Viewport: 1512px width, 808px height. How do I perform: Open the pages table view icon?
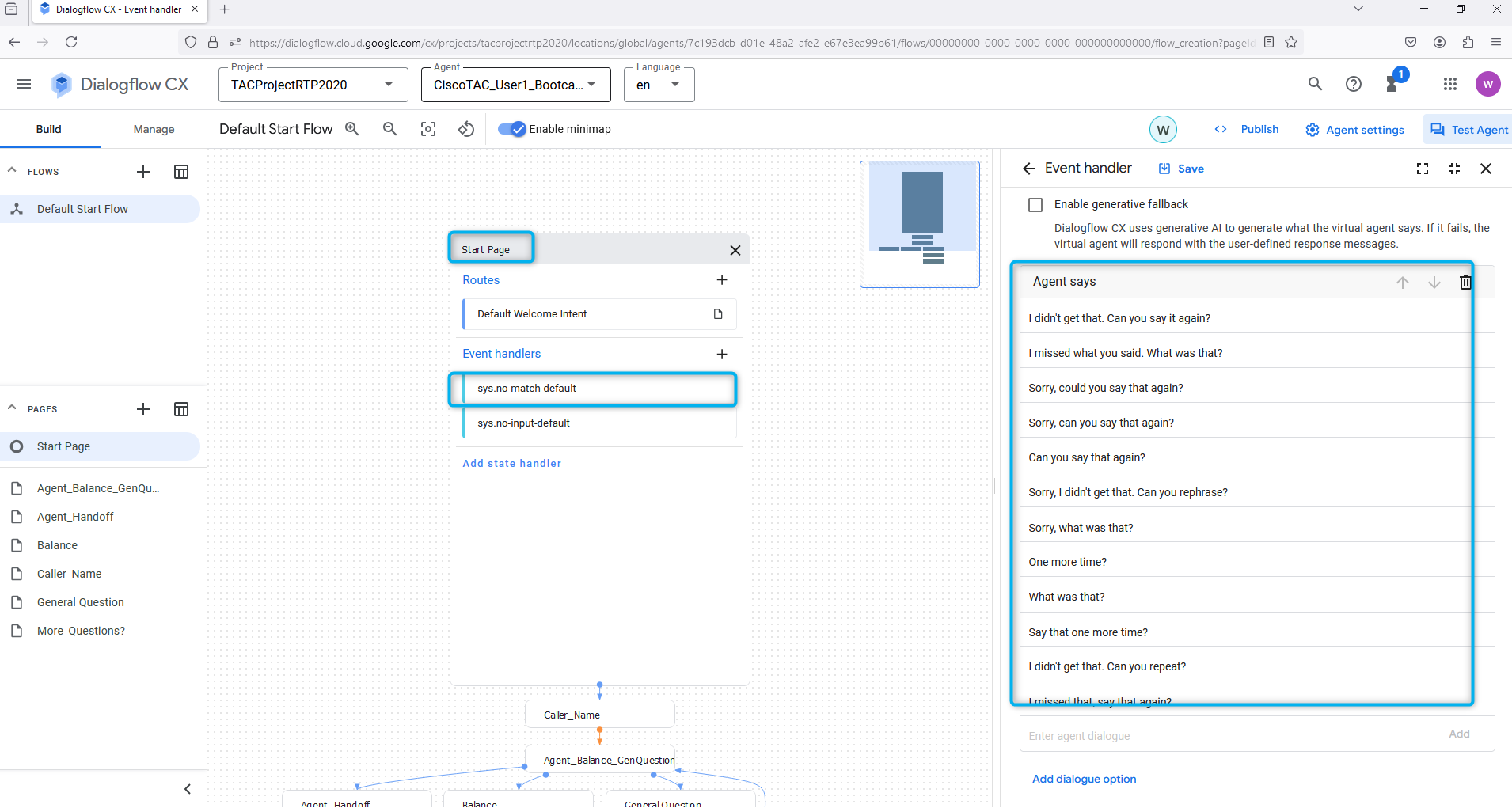[181, 409]
